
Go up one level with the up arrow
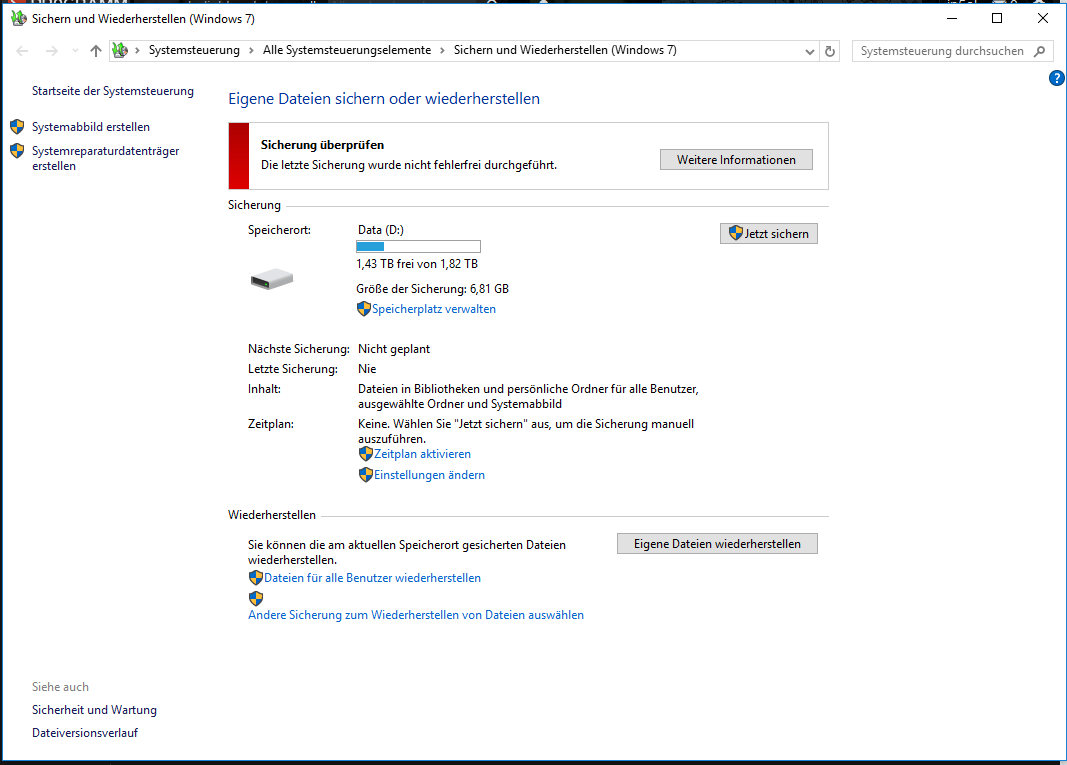point(96,50)
